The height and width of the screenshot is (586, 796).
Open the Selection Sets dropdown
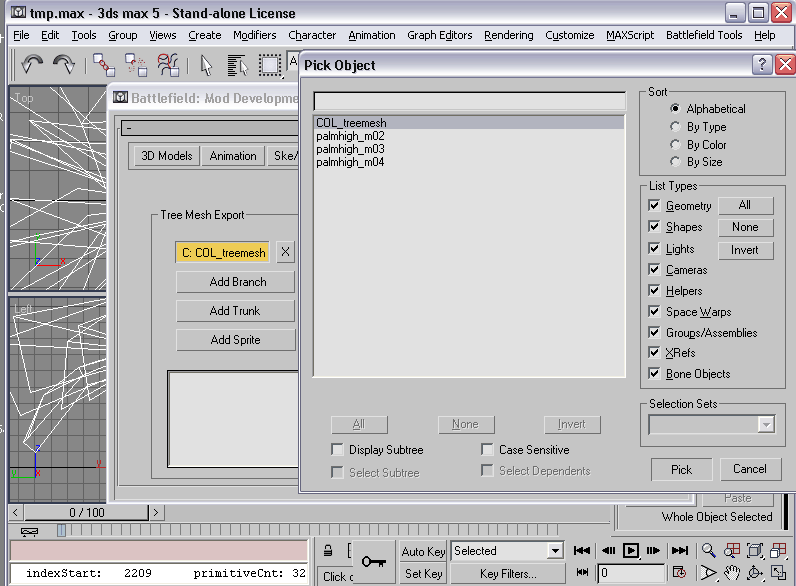tap(766, 425)
